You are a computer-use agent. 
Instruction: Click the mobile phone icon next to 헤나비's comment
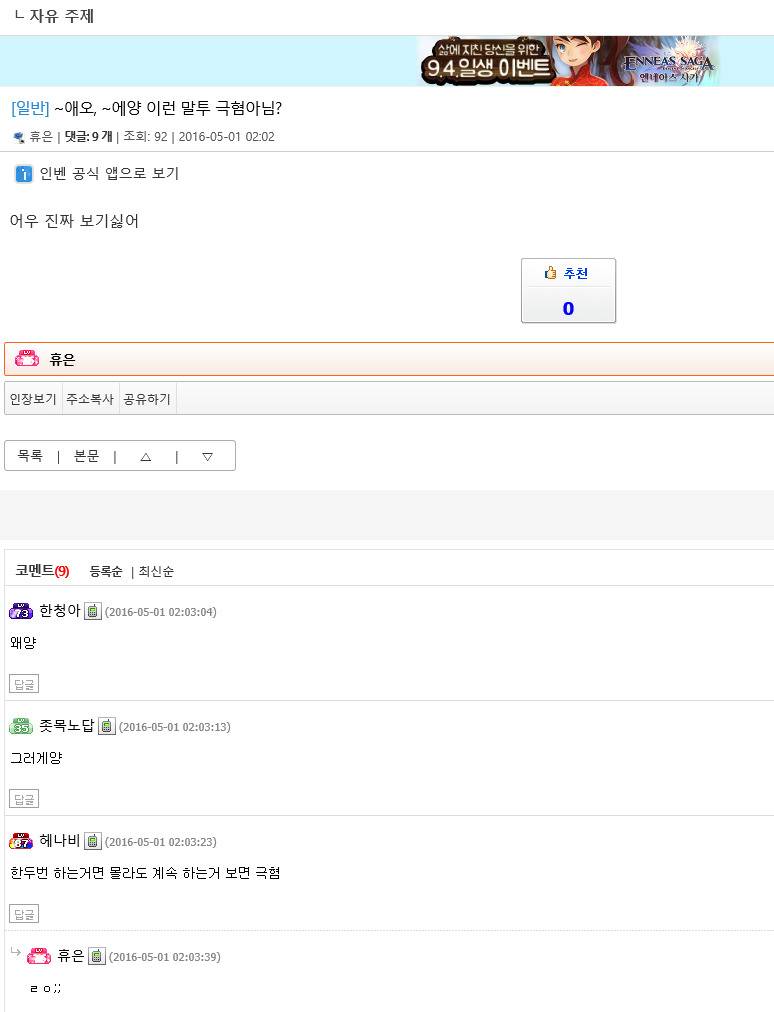click(x=93, y=840)
